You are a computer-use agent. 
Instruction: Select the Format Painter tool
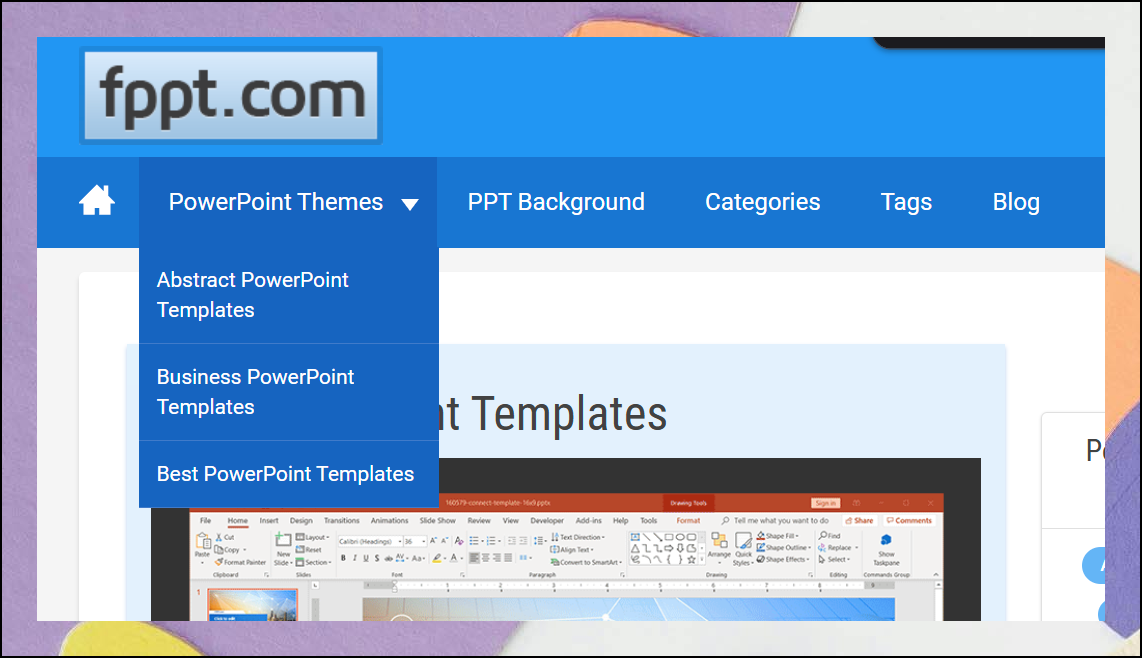(240, 562)
